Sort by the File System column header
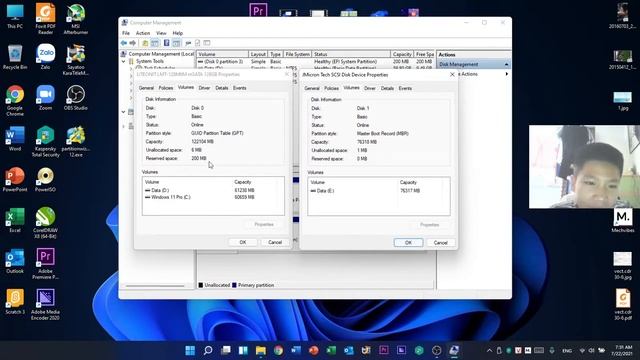The image size is (640, 360). 297,54
